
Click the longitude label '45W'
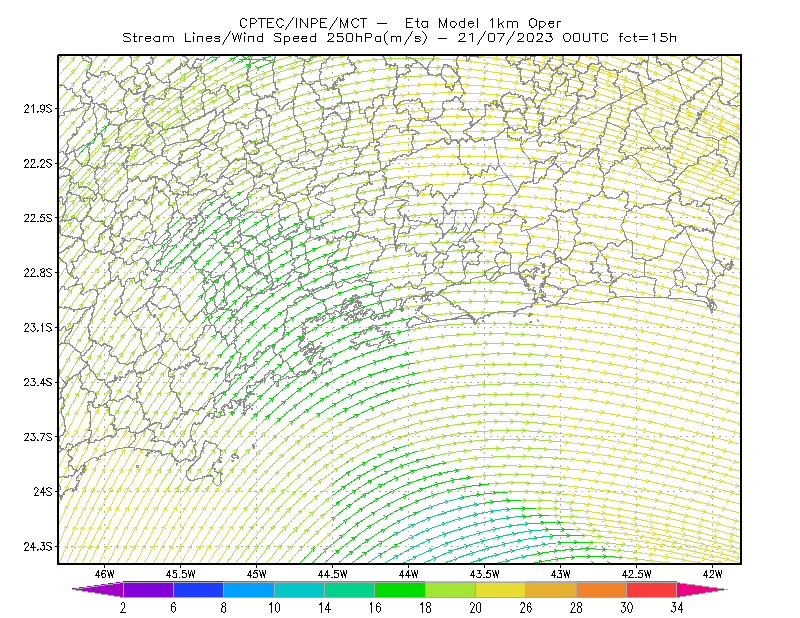click(257, 574)
